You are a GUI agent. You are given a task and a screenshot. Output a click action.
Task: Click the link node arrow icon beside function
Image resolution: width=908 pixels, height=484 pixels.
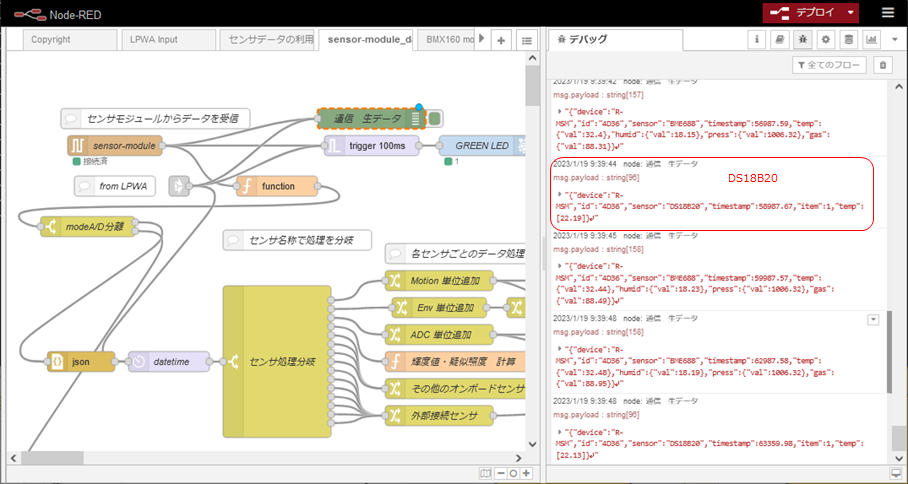pyautogui.click(x=179, y=186)
